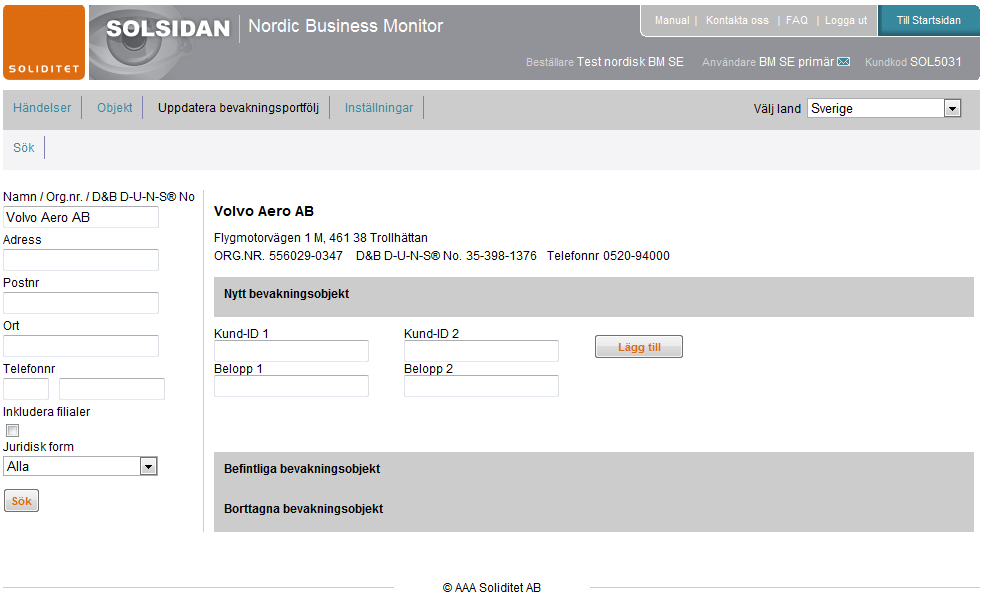Click the Beställare Test nordisk BM SE text

604,62
